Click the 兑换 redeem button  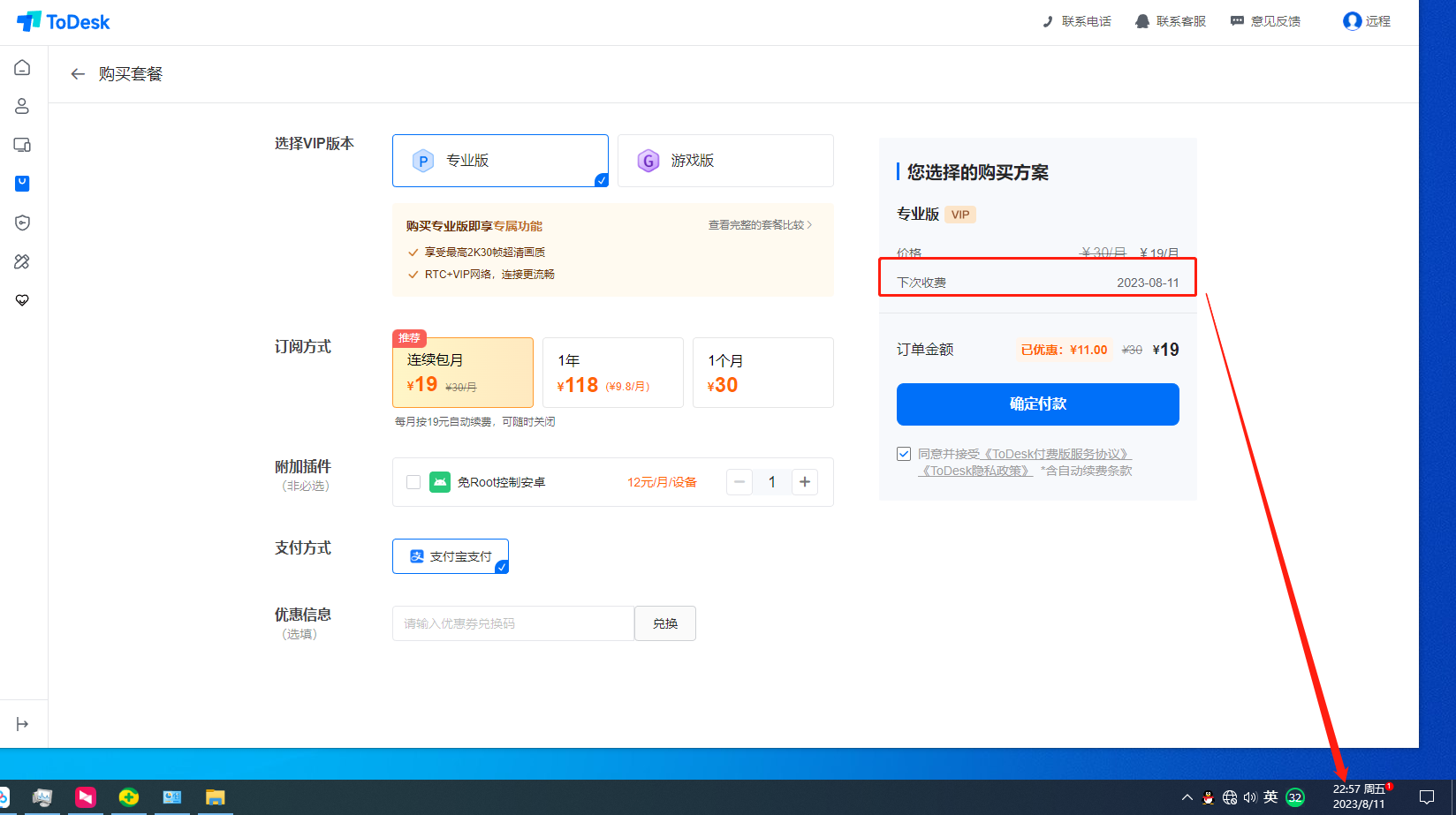pos(665,623)
